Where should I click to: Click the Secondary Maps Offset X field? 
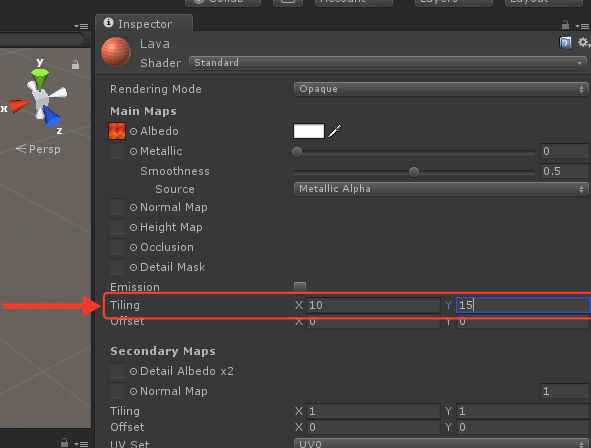pyautogui.click(x=373, y=427)
